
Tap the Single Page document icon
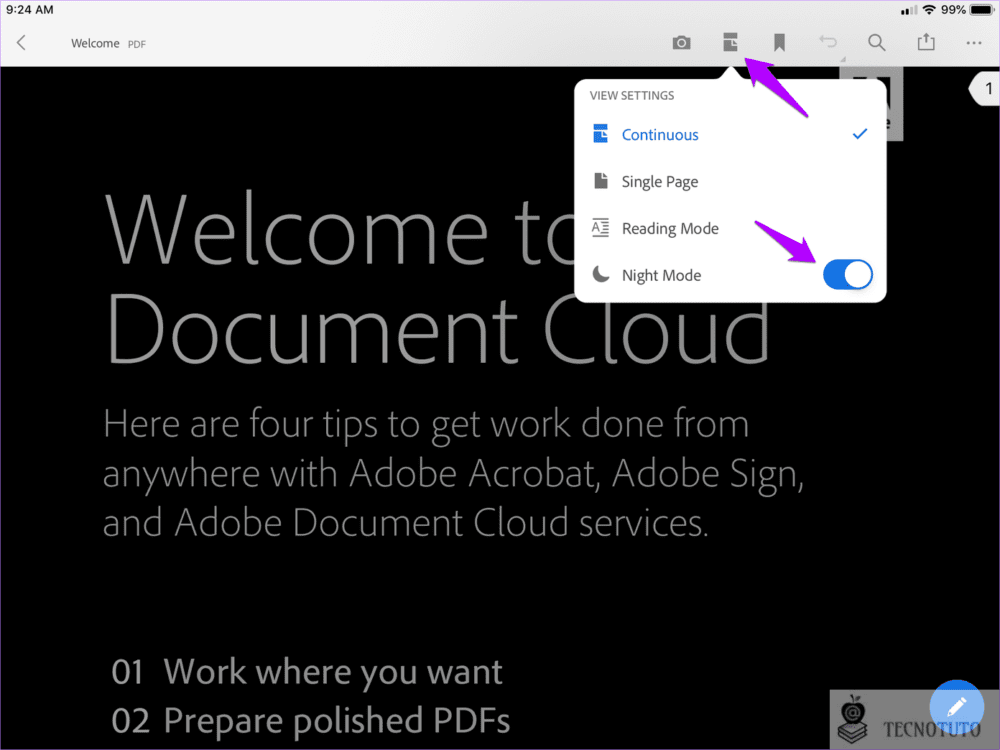tap(601, 181)
